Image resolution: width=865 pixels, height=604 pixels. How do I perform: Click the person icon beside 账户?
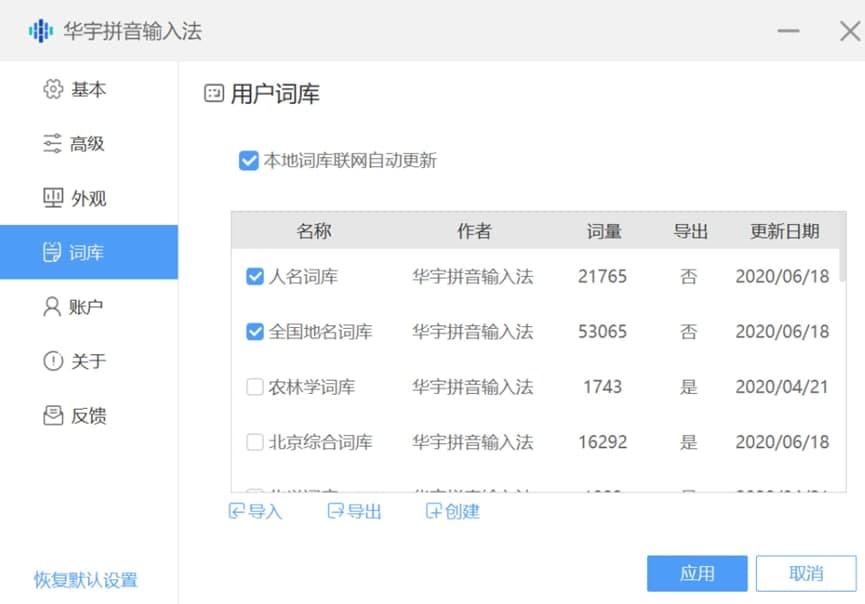pyautogui.click(x=52, y=307)
